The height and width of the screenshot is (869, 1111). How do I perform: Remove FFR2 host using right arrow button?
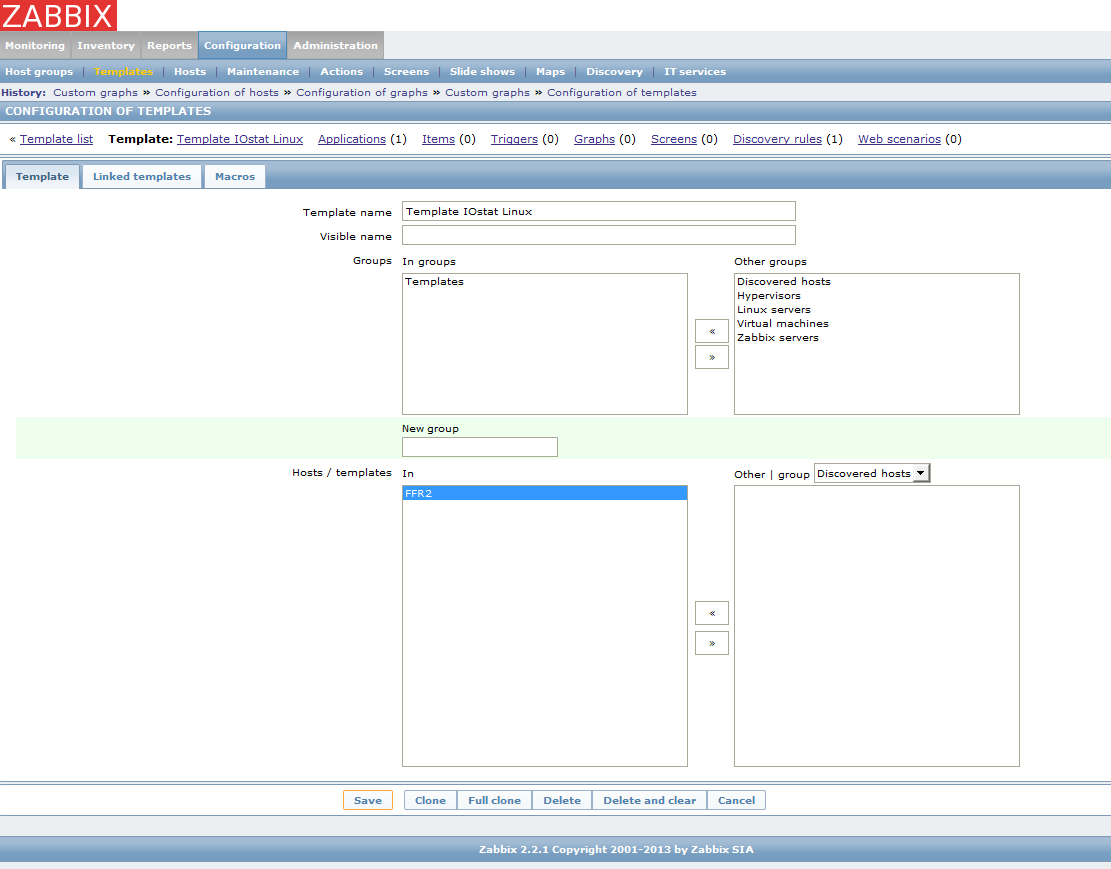click(711, 643)
